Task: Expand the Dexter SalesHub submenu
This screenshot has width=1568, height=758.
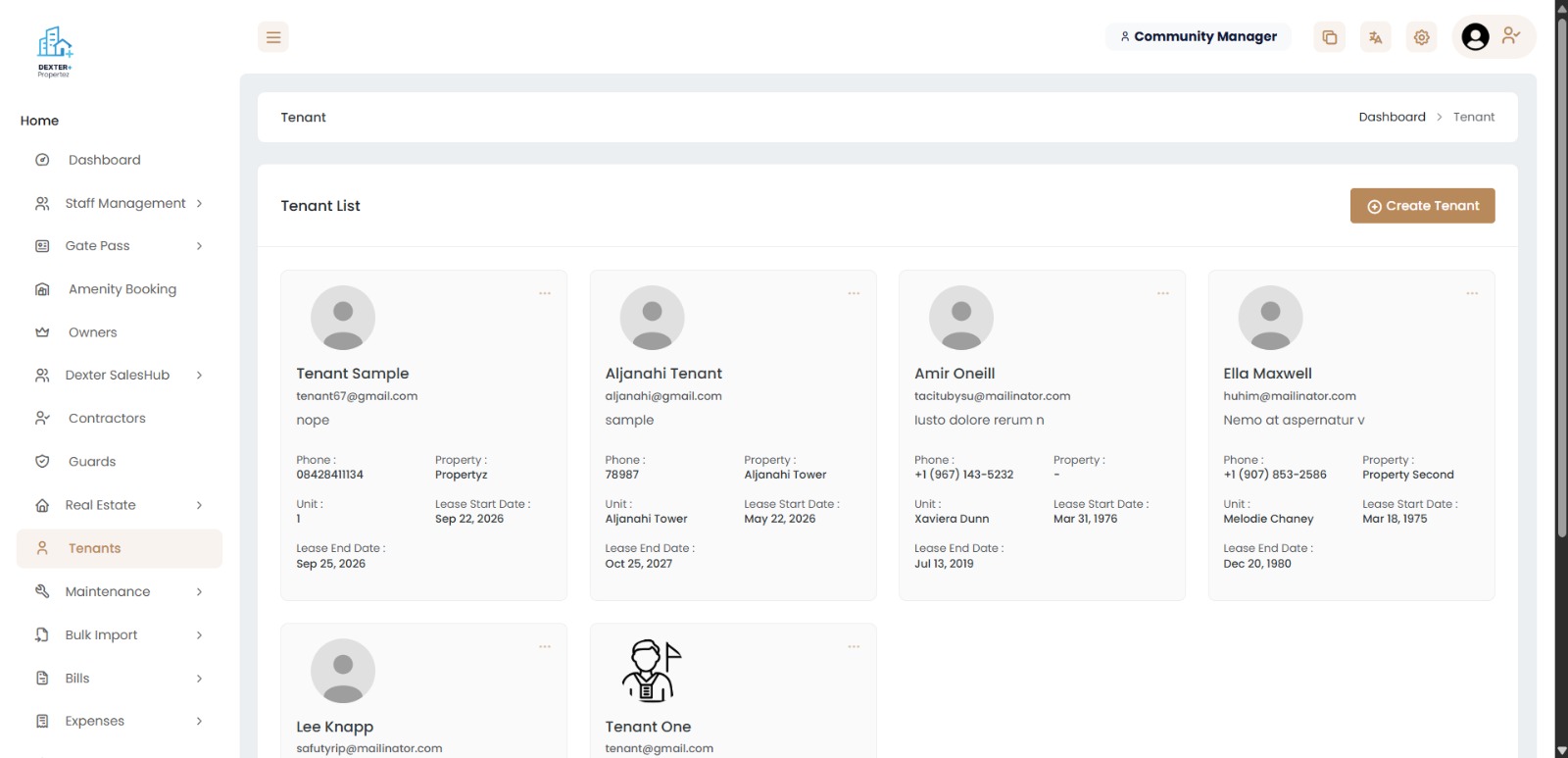Action: pyautogui.click(x=199, y=376)
